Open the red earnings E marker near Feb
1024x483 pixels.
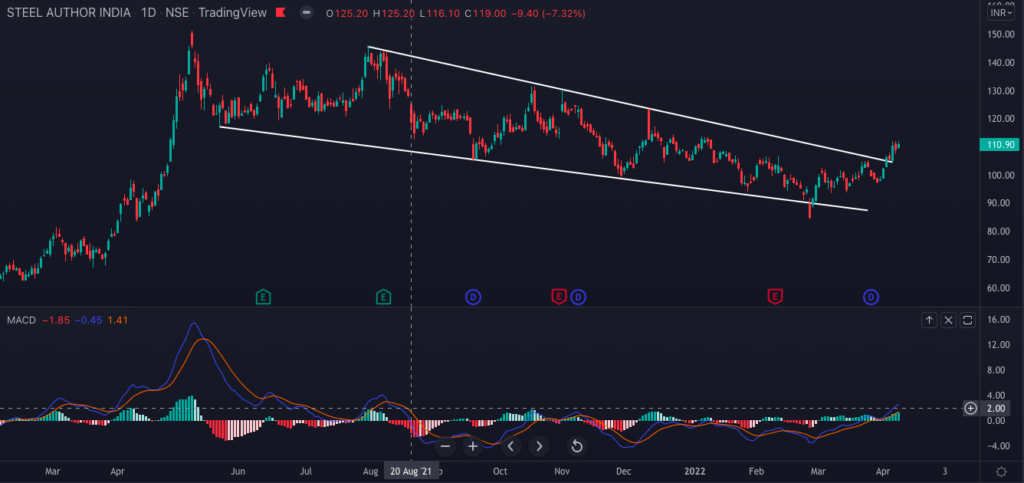[x=775, y=298]
